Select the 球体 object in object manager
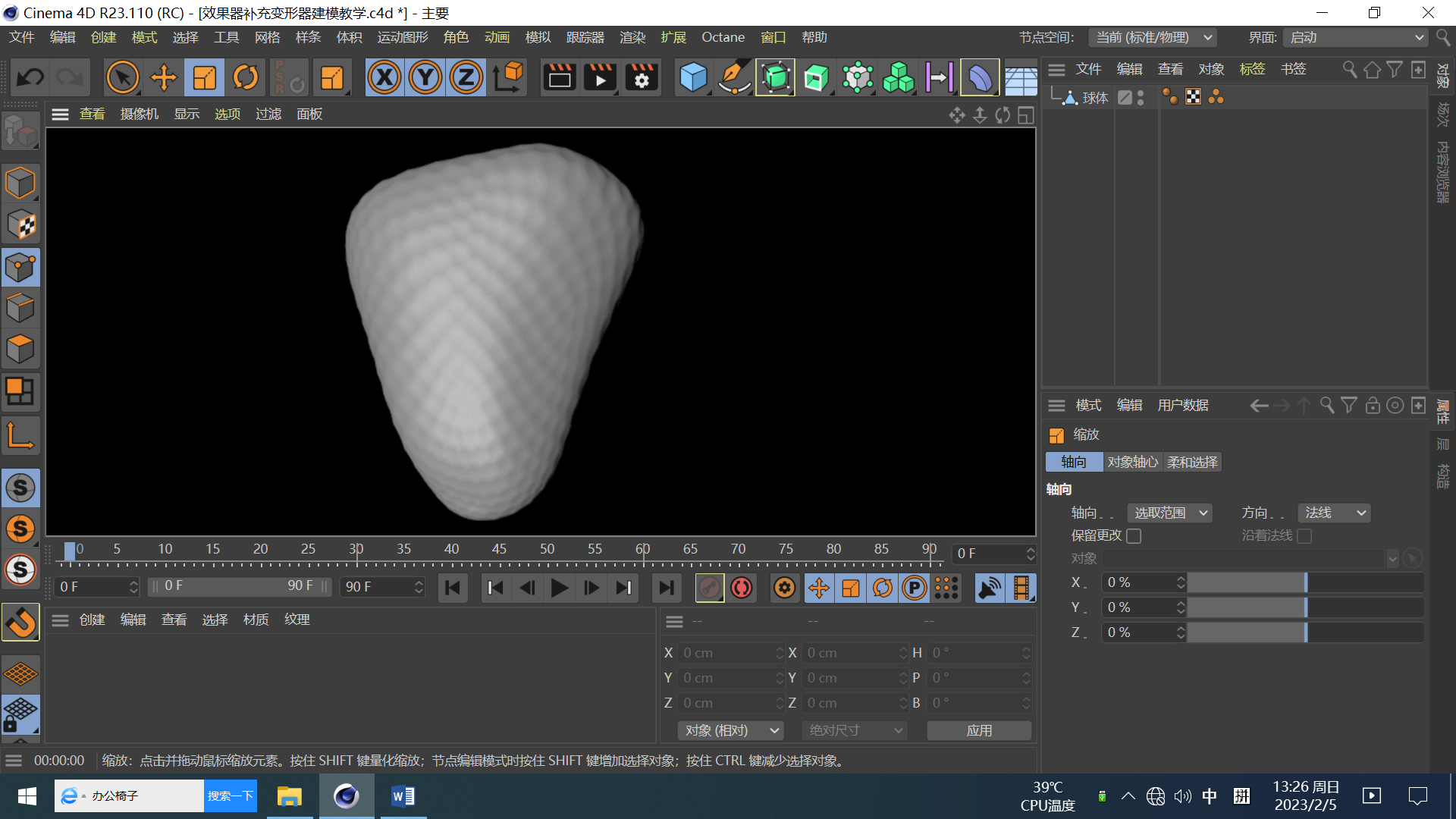This screenshot has height=819, width=1456. point(1095,98)
